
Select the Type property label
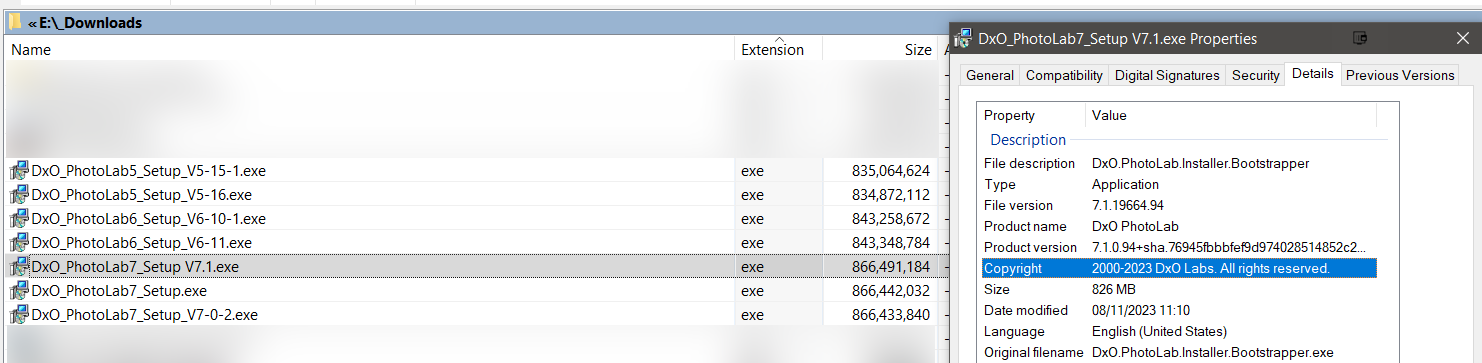pos(1000,184)
